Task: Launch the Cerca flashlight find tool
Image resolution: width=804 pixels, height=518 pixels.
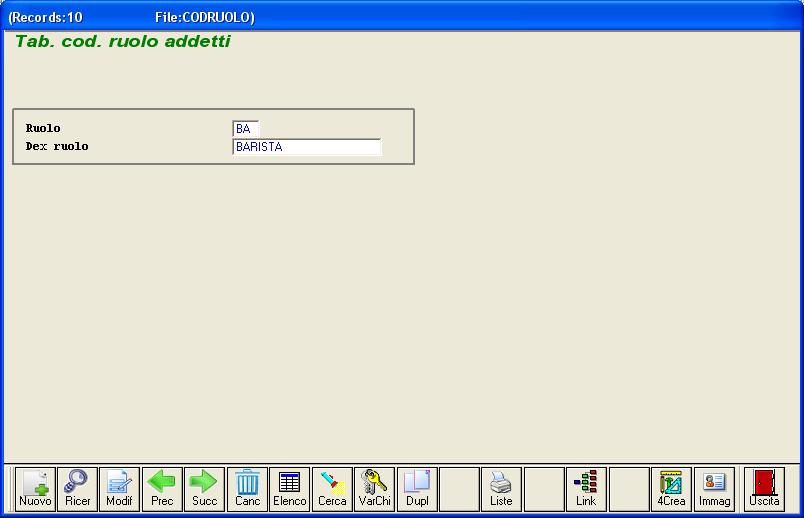Action: coord(332,488)
